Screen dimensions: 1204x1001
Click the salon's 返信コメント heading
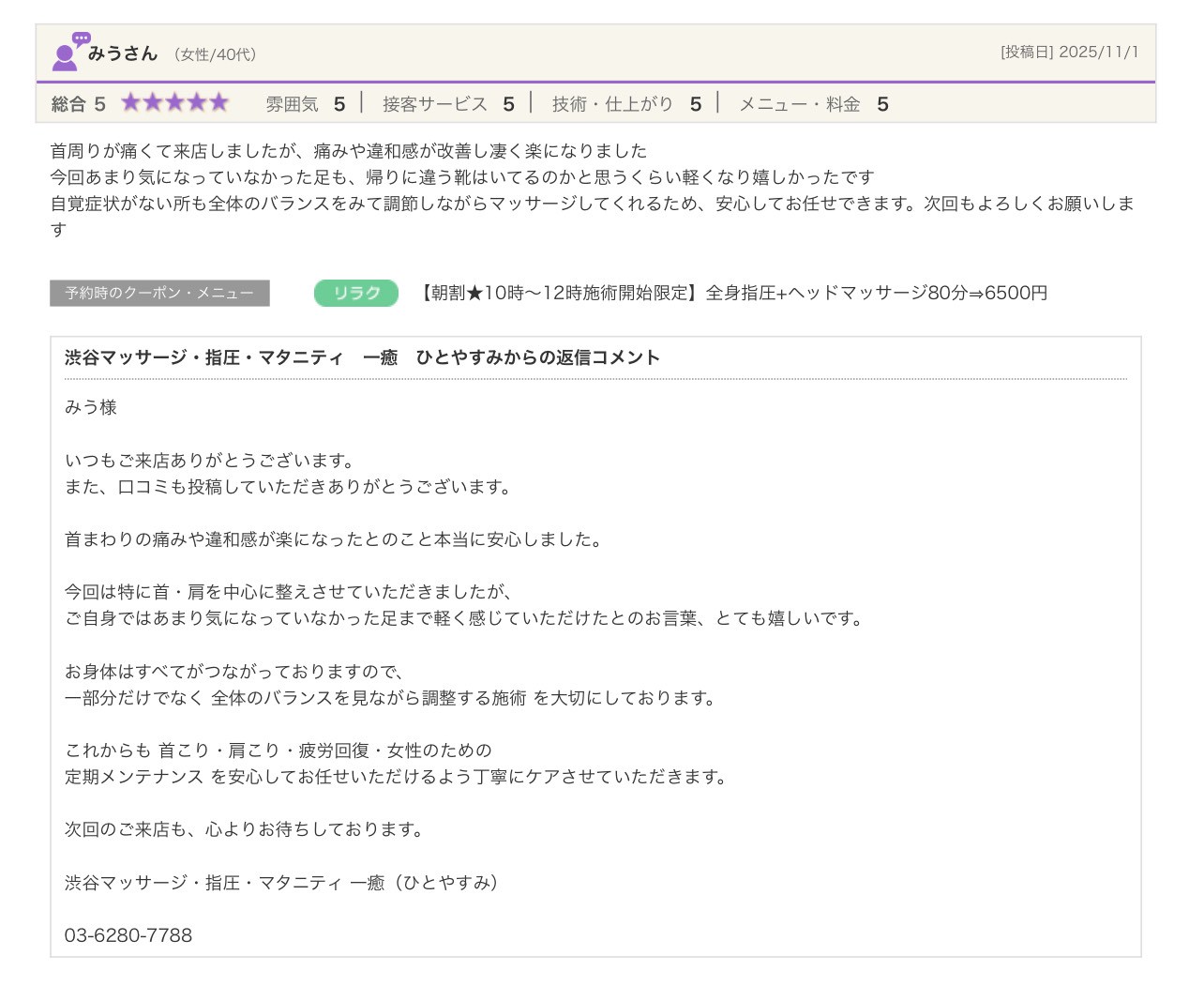(x=362, y=357)
